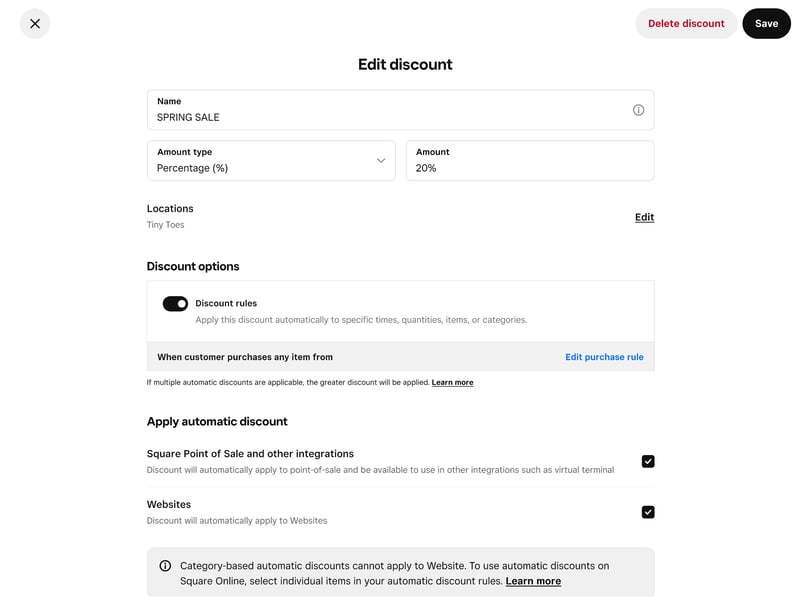Uncheck the Websites automatic discount checkbox
800x606 pixels.
pyautogui.click(x=648, y=512)
